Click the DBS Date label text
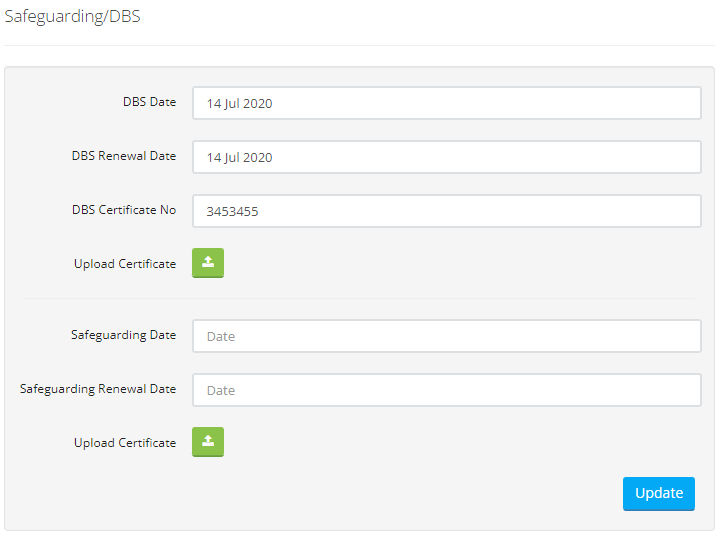This screenshot has width=720, height=536. point(150,102)
